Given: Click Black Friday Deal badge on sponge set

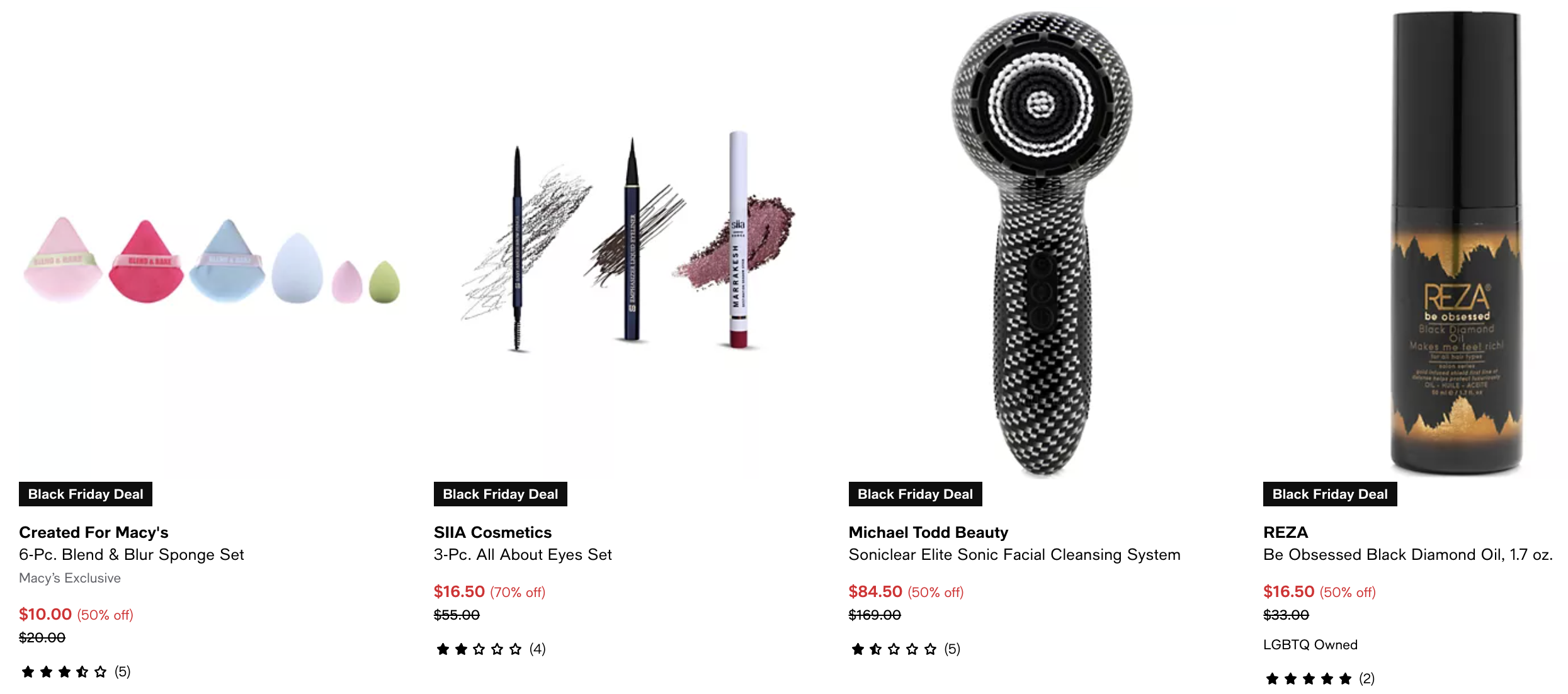Looking at the screenshot, I should 86,494.
